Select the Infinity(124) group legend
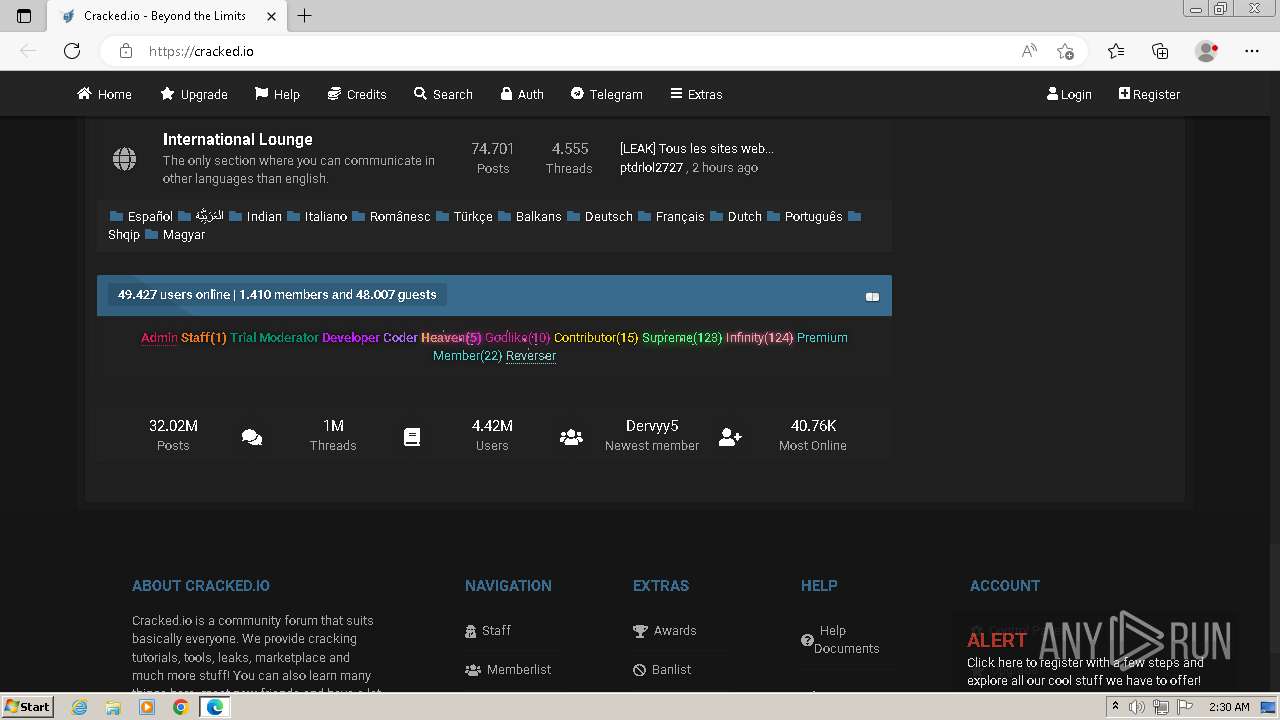The image size is (1280, 720). (x=760, y=337)
